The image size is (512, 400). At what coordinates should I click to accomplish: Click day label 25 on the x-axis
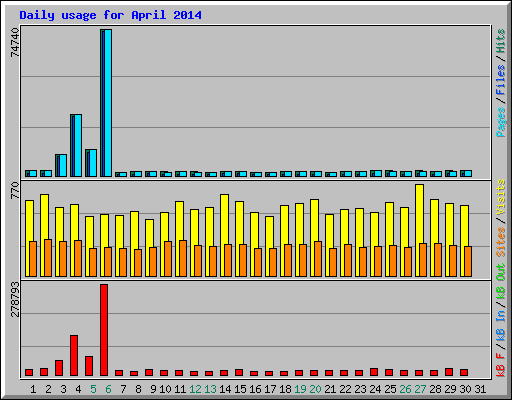(390, 389)
